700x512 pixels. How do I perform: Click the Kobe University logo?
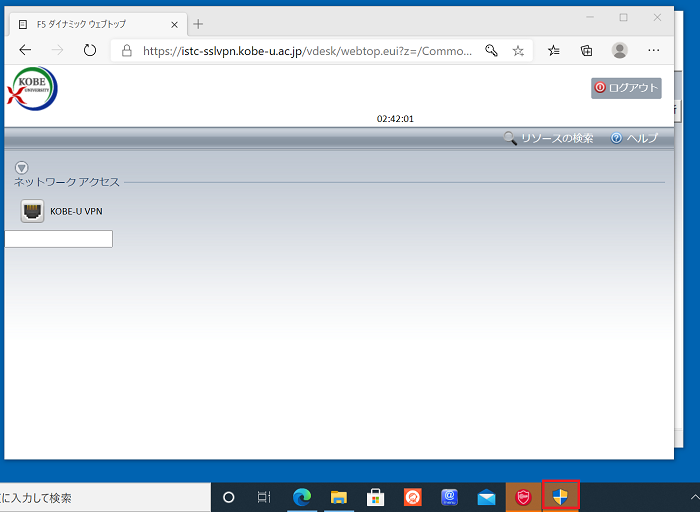32,88
